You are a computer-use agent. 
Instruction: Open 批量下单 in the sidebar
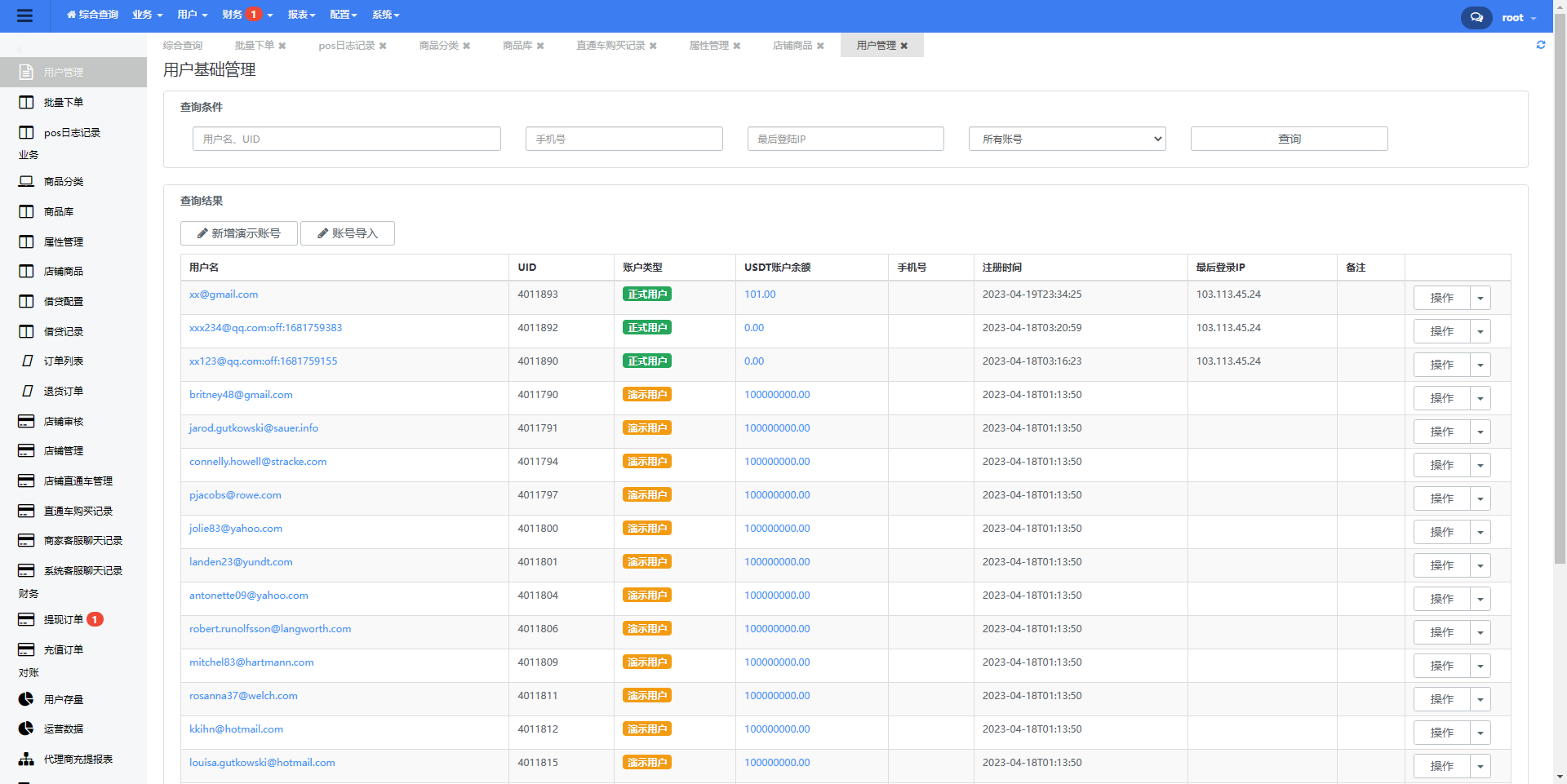point(64,102)
